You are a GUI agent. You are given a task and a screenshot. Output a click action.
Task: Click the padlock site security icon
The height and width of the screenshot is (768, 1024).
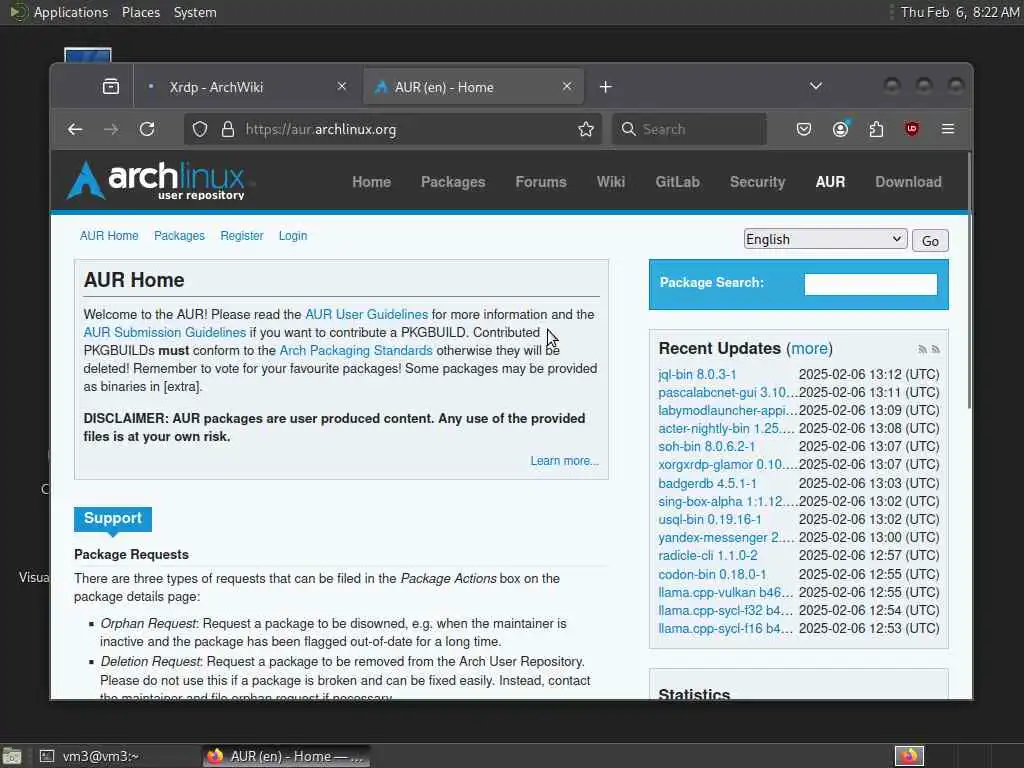pyautogui.click(x=228, y=129)
